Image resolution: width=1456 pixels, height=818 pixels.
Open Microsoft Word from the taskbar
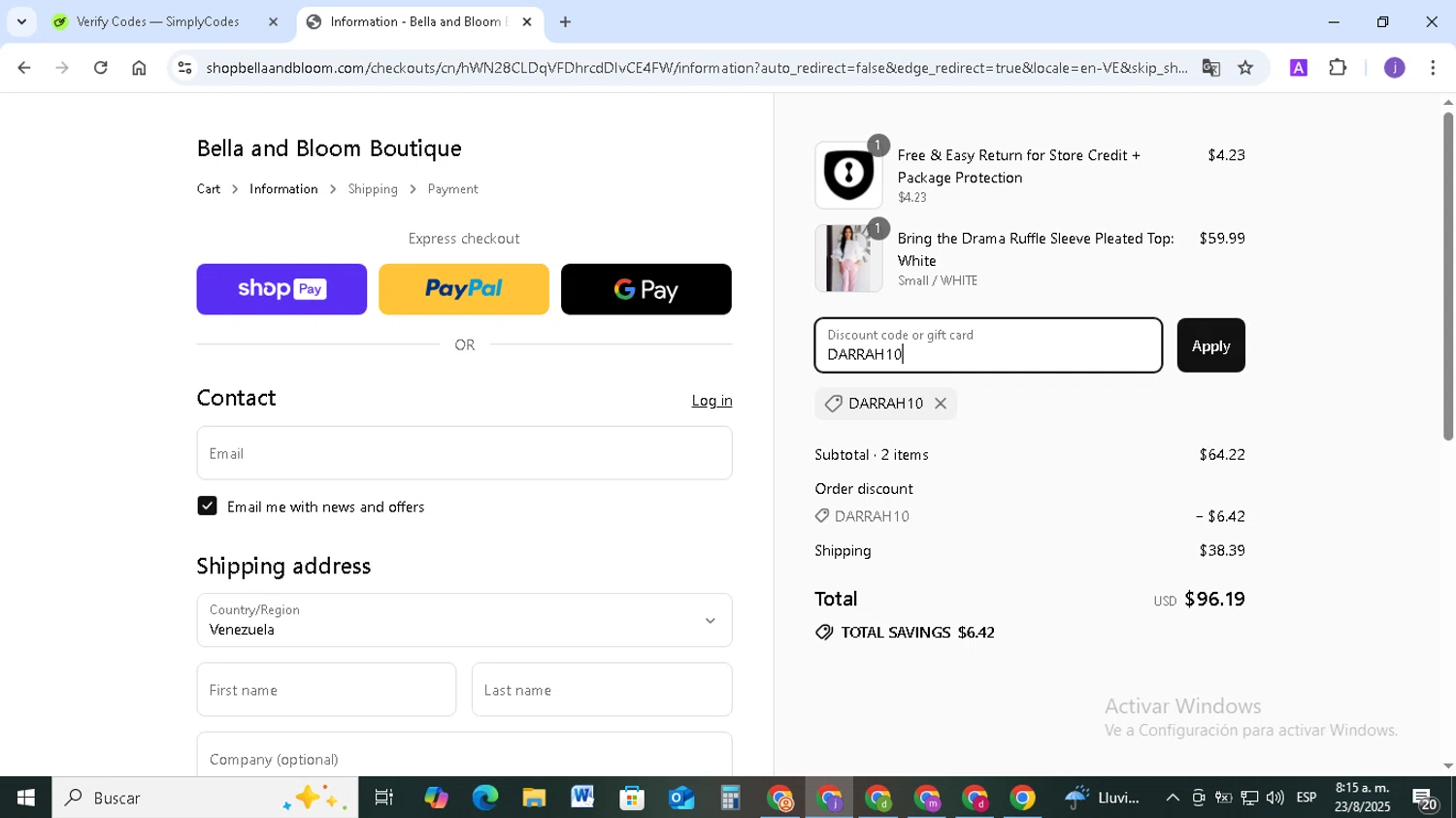(x=582, y=798)
